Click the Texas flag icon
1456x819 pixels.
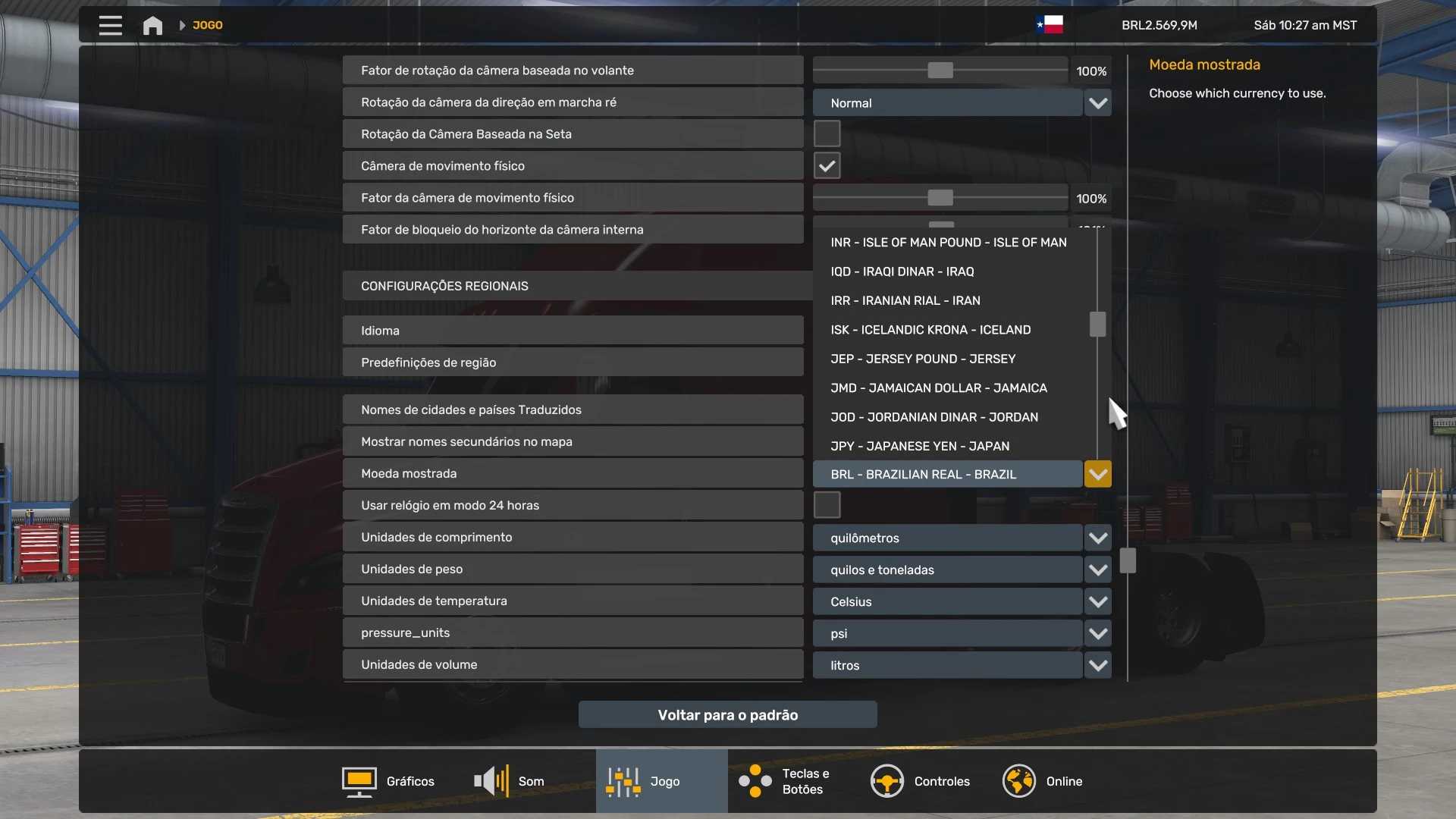click(1050, 25)
